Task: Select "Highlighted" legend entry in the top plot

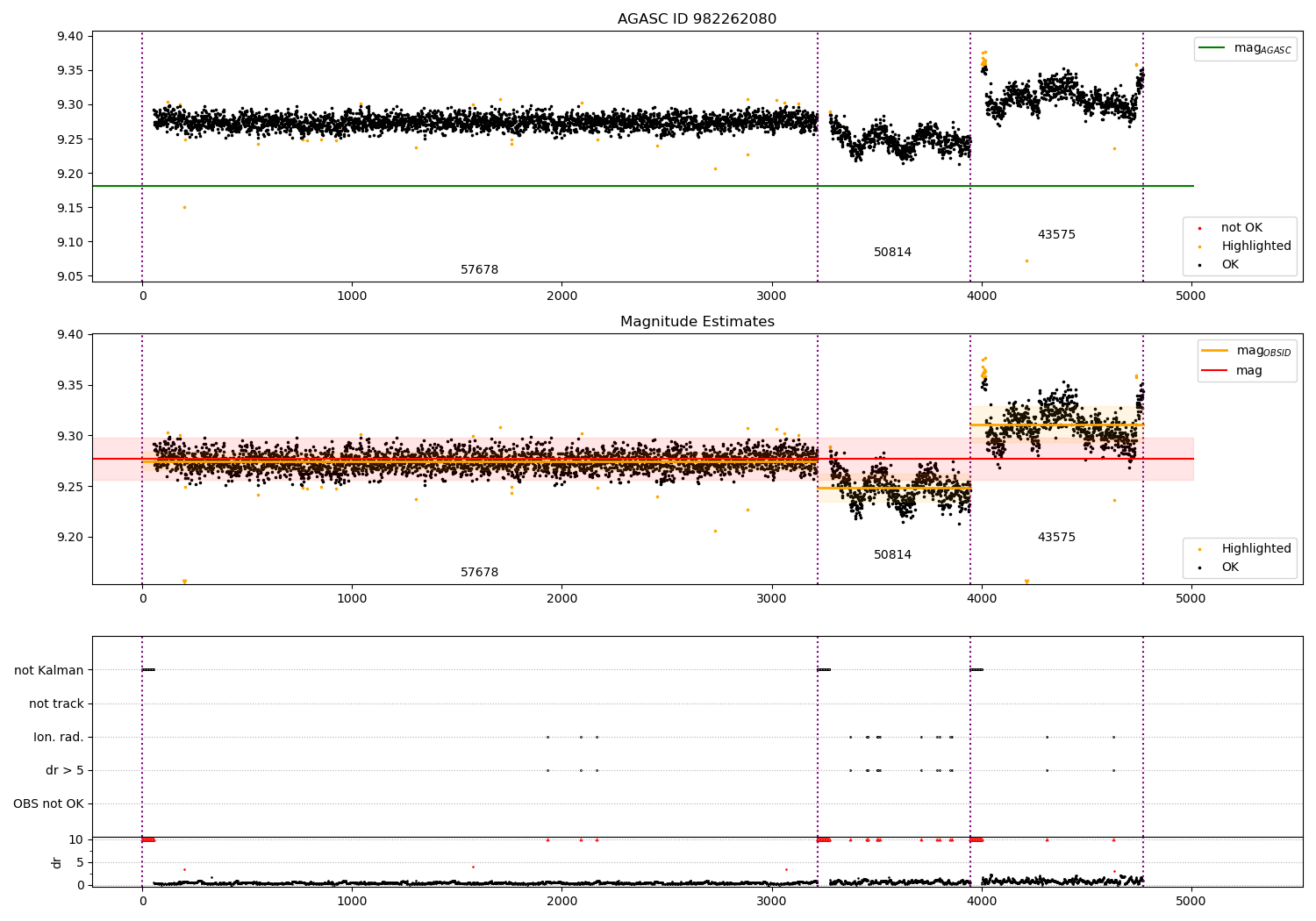Action: [1256, 246]
